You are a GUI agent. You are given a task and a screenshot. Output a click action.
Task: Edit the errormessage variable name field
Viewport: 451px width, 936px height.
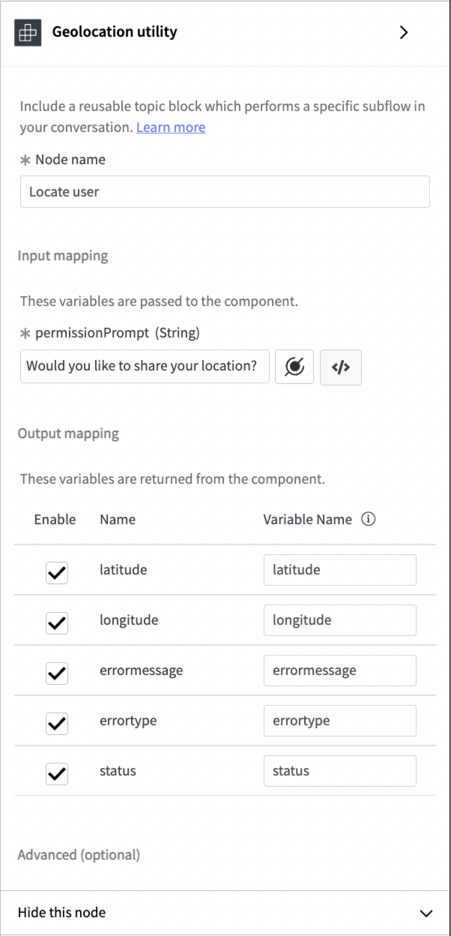pos(340,670)
